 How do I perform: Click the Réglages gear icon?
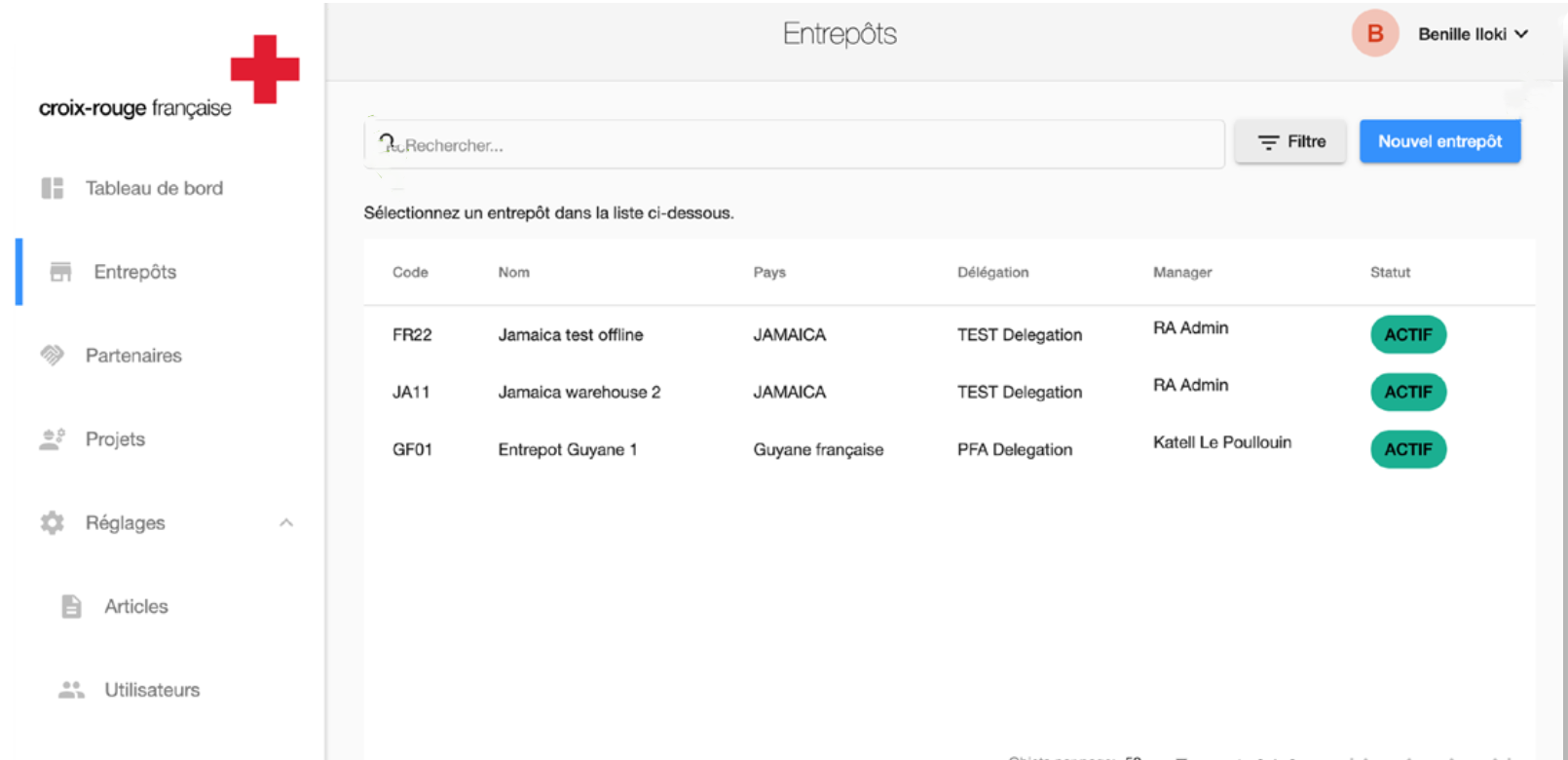coord(53,523)
